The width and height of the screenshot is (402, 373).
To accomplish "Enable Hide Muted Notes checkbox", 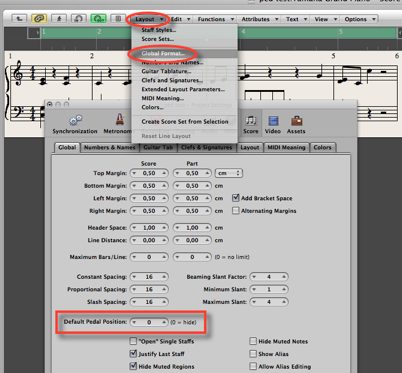I will pyautogui.click(x=253, y=341).
